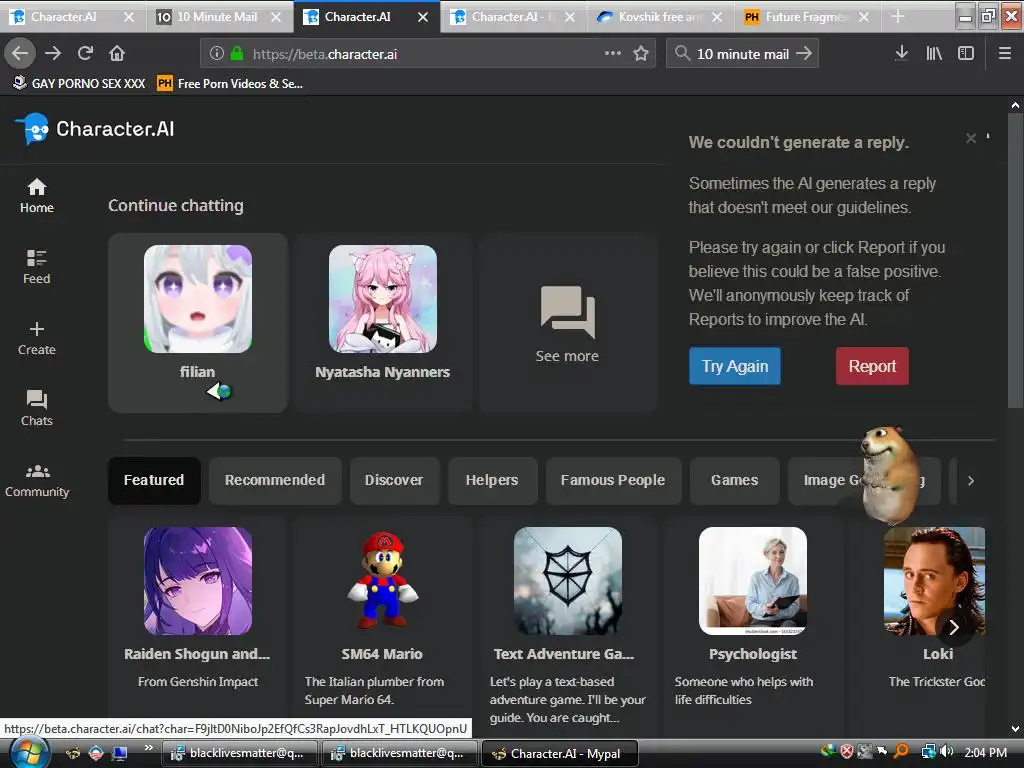Open the library bookshelf icon

934,54
